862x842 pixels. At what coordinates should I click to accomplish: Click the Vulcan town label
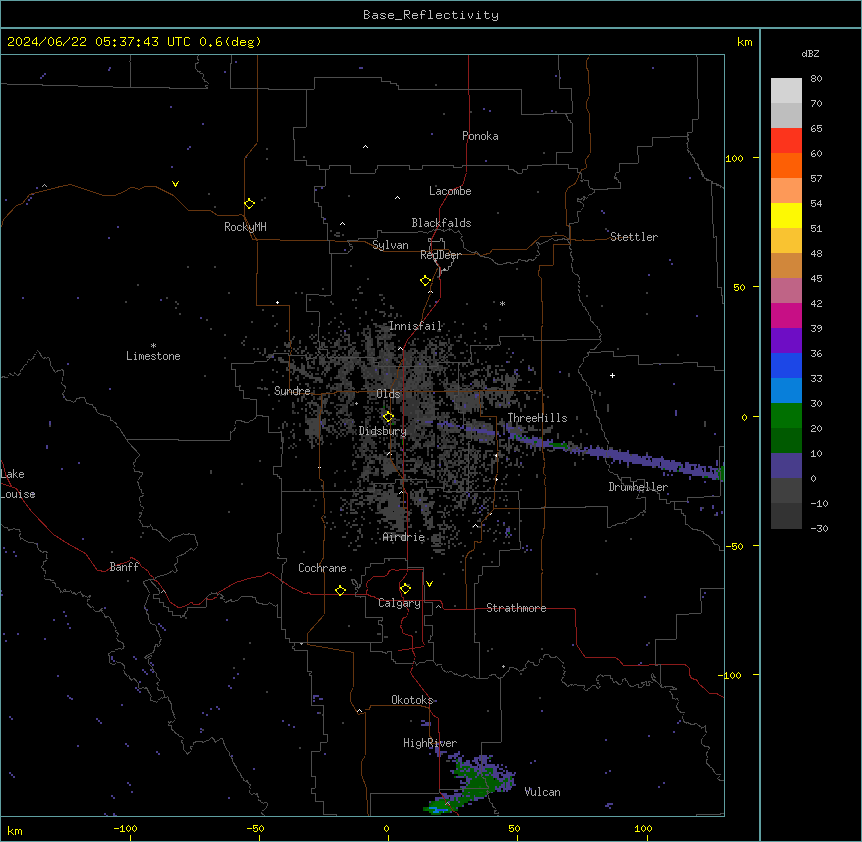pyautogui.click(x=543, y=792)
